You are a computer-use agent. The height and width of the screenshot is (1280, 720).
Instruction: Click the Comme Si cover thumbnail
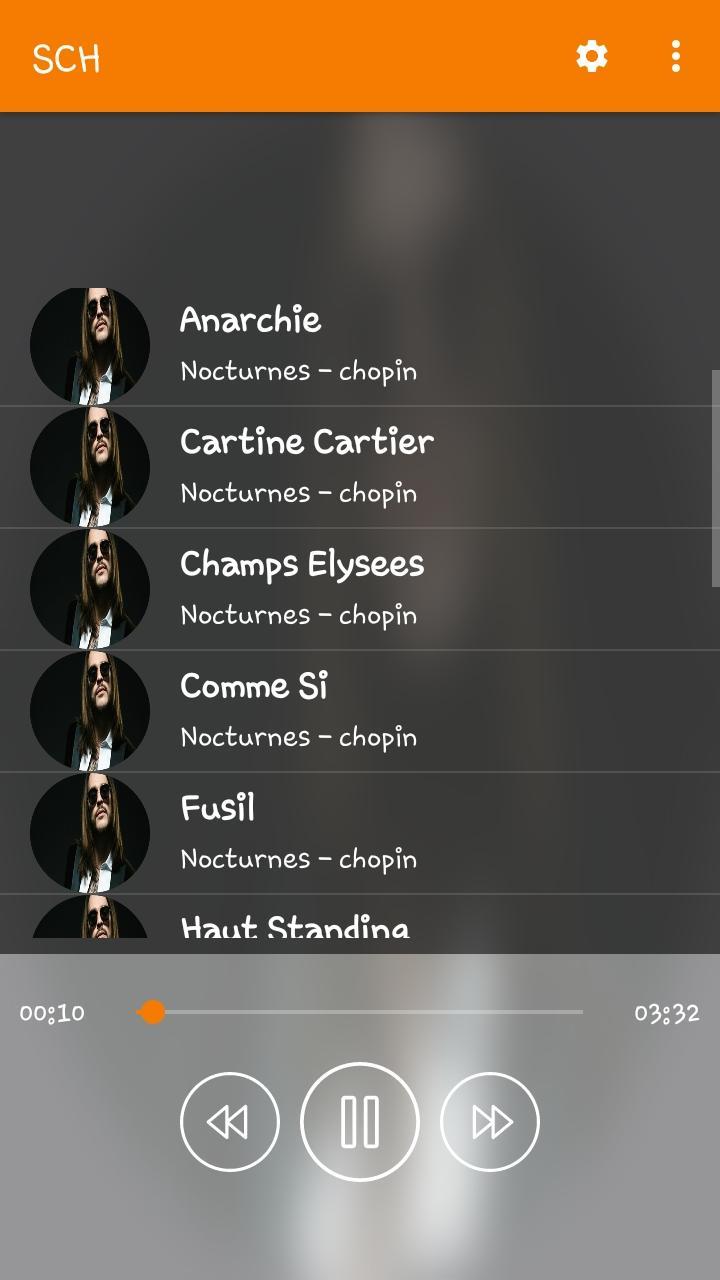coord(90,711)
